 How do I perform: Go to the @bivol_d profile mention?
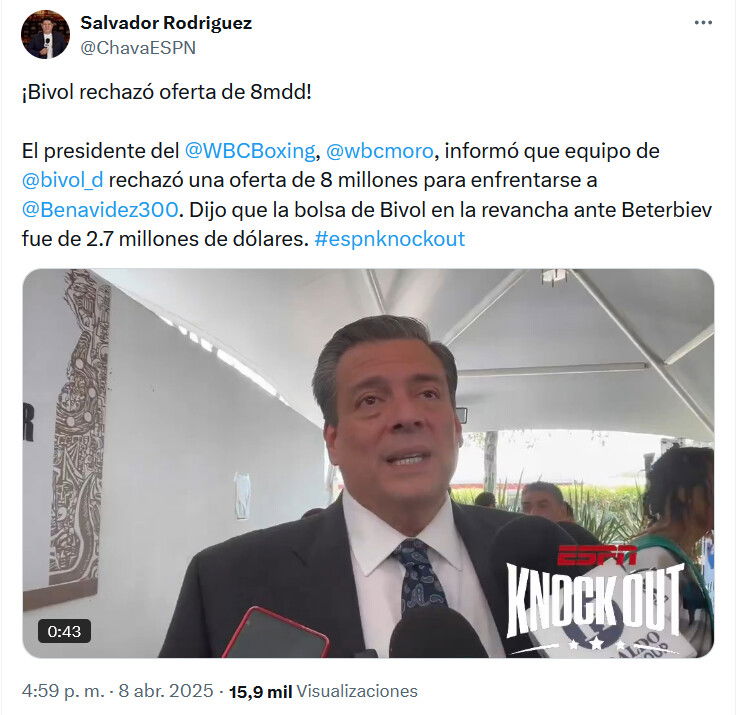pyautogui.click(x=62, y=180)
